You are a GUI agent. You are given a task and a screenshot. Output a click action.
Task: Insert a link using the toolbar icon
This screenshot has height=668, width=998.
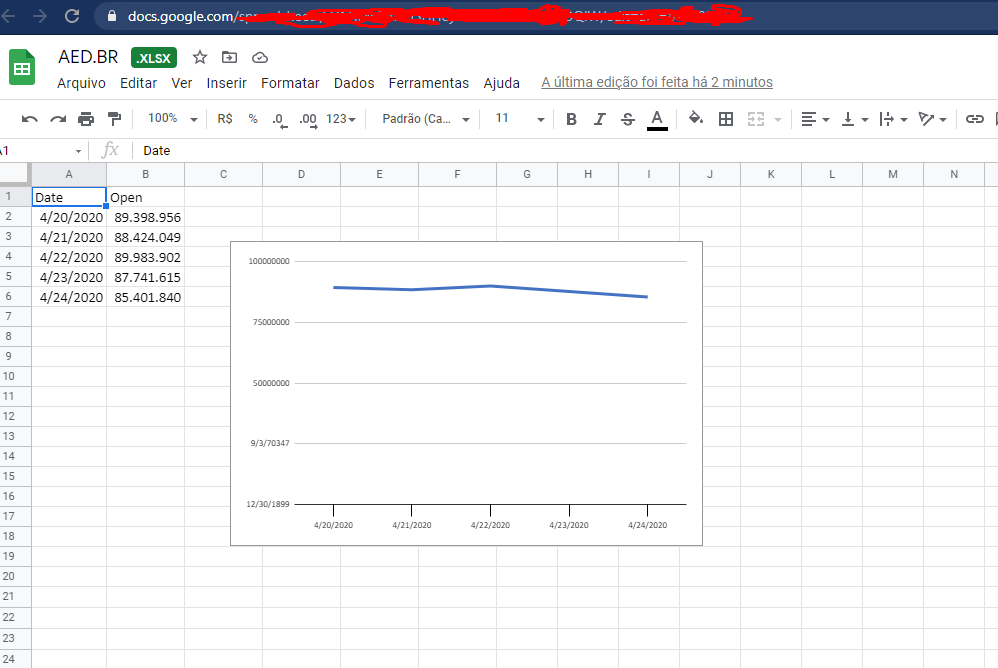coord(975,118)
